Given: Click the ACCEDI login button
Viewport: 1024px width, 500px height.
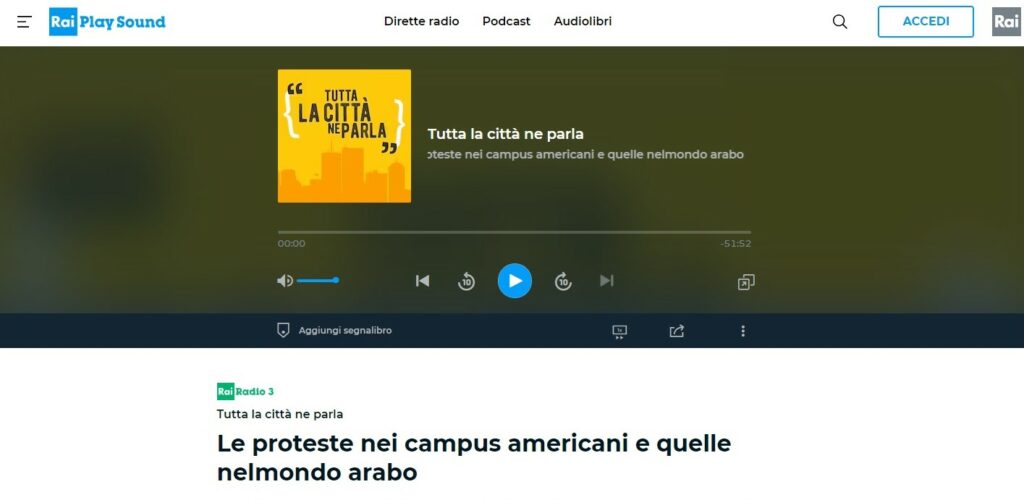Looking at the screenshot, I should pyautogui.click(x=925, y=22).
